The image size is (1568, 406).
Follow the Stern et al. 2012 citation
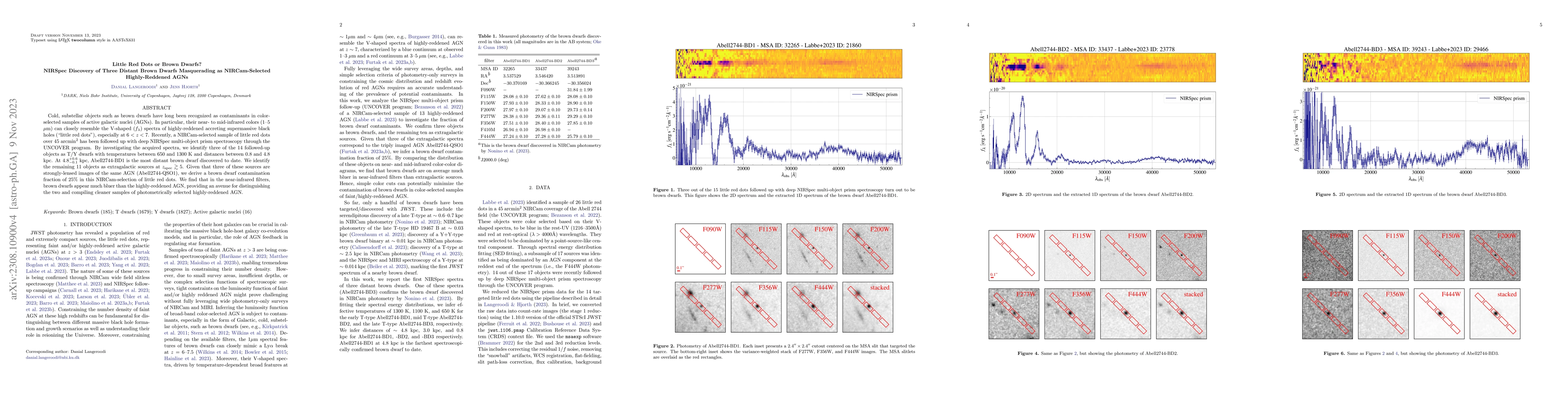210,333
